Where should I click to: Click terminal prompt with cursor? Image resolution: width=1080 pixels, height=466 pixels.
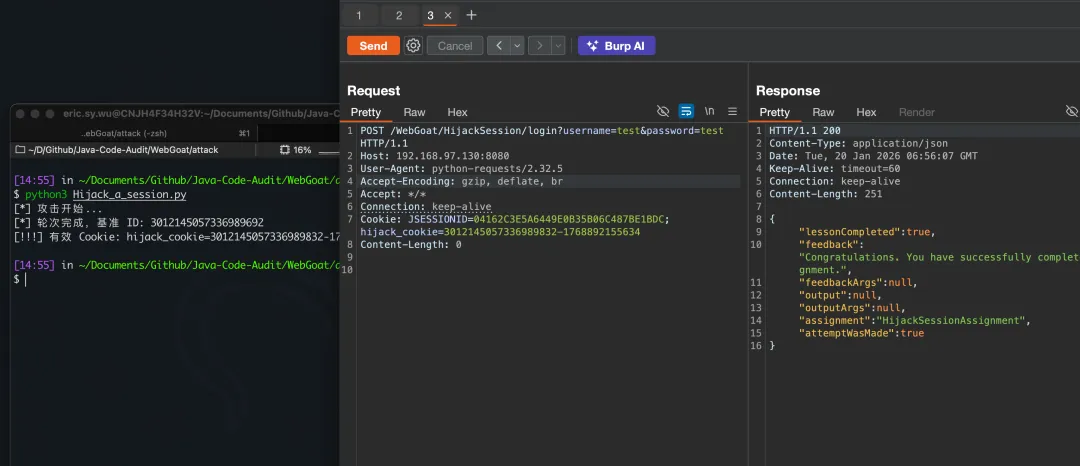19,279
